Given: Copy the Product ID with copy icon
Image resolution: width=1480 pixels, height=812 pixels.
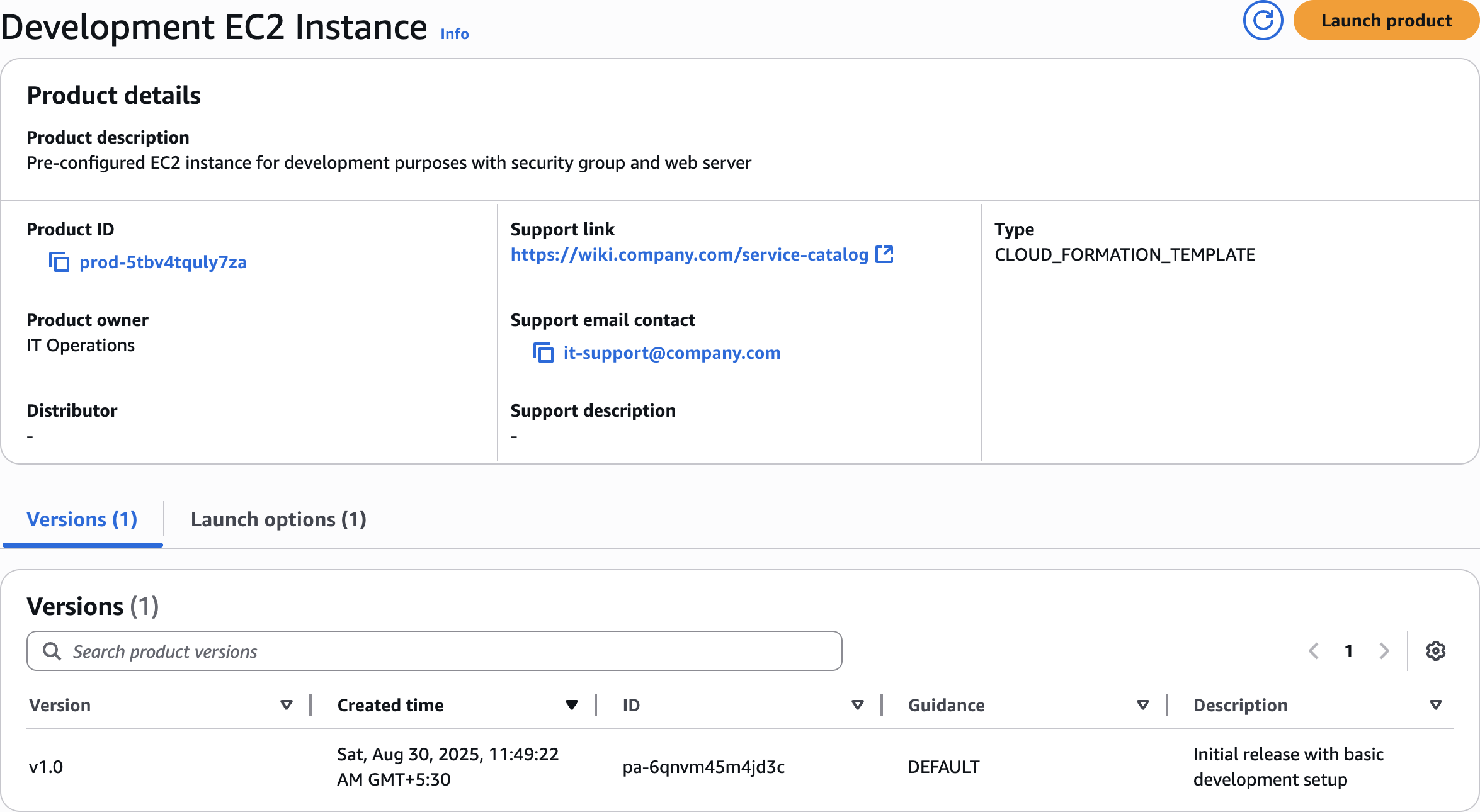Looking at the screenshot, I should click(59, 262).
